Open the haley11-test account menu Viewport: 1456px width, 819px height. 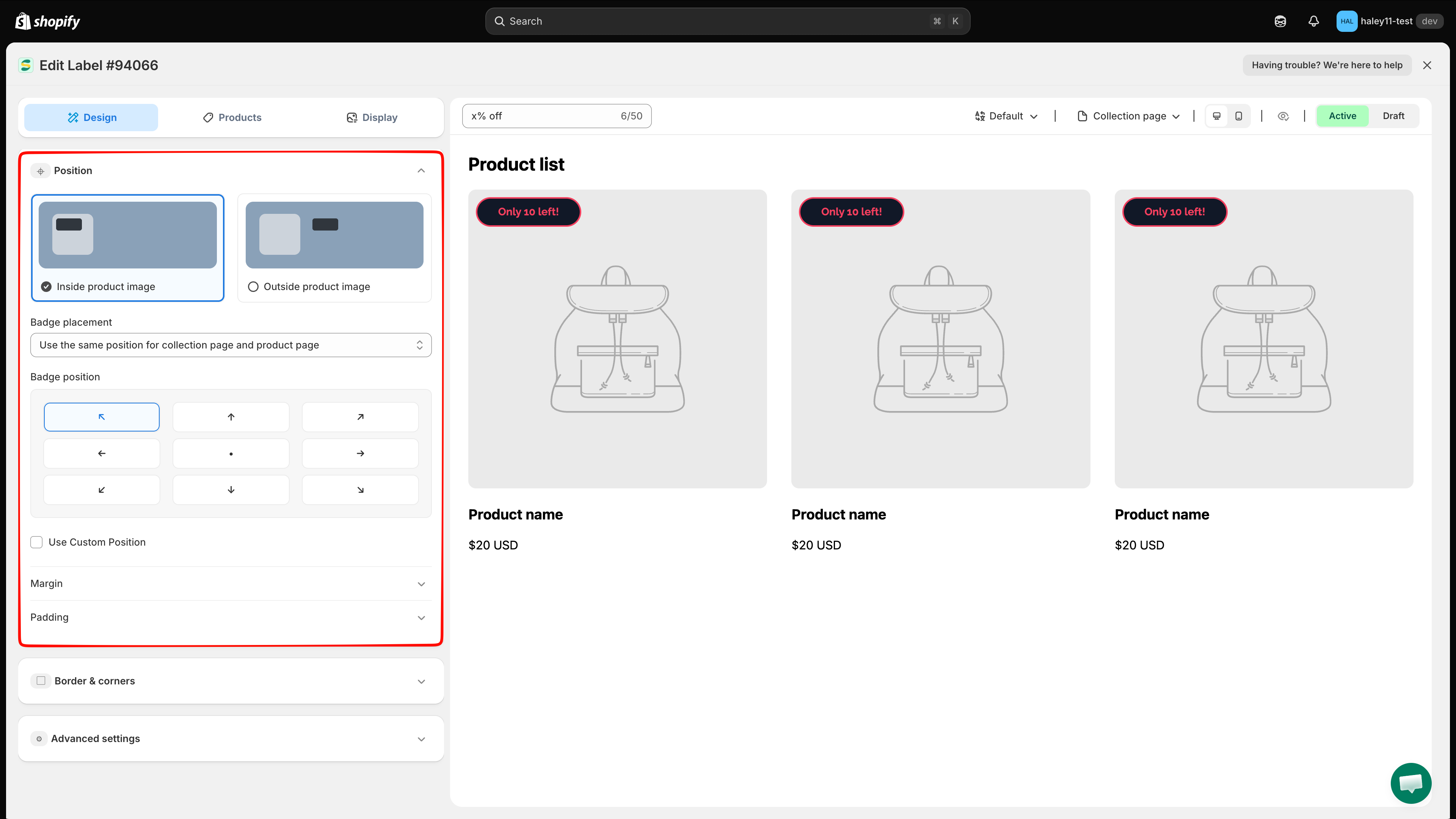point(1389,22)
